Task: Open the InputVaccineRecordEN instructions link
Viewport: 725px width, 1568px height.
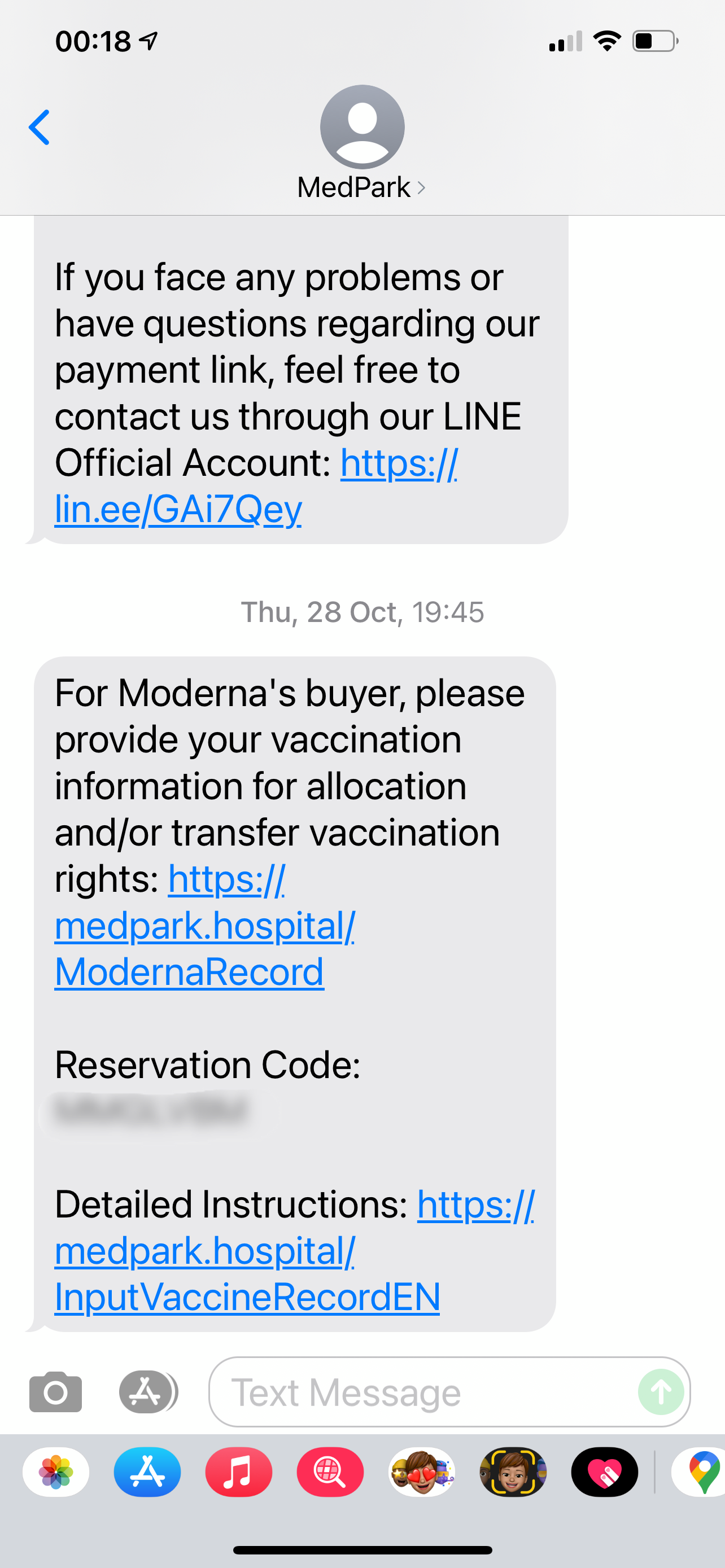Action: tap(294, 1250)
